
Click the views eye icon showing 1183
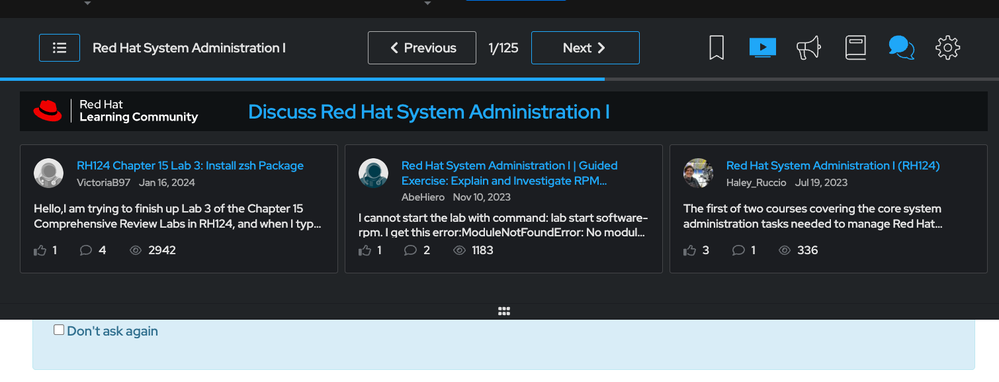(459, 250)
